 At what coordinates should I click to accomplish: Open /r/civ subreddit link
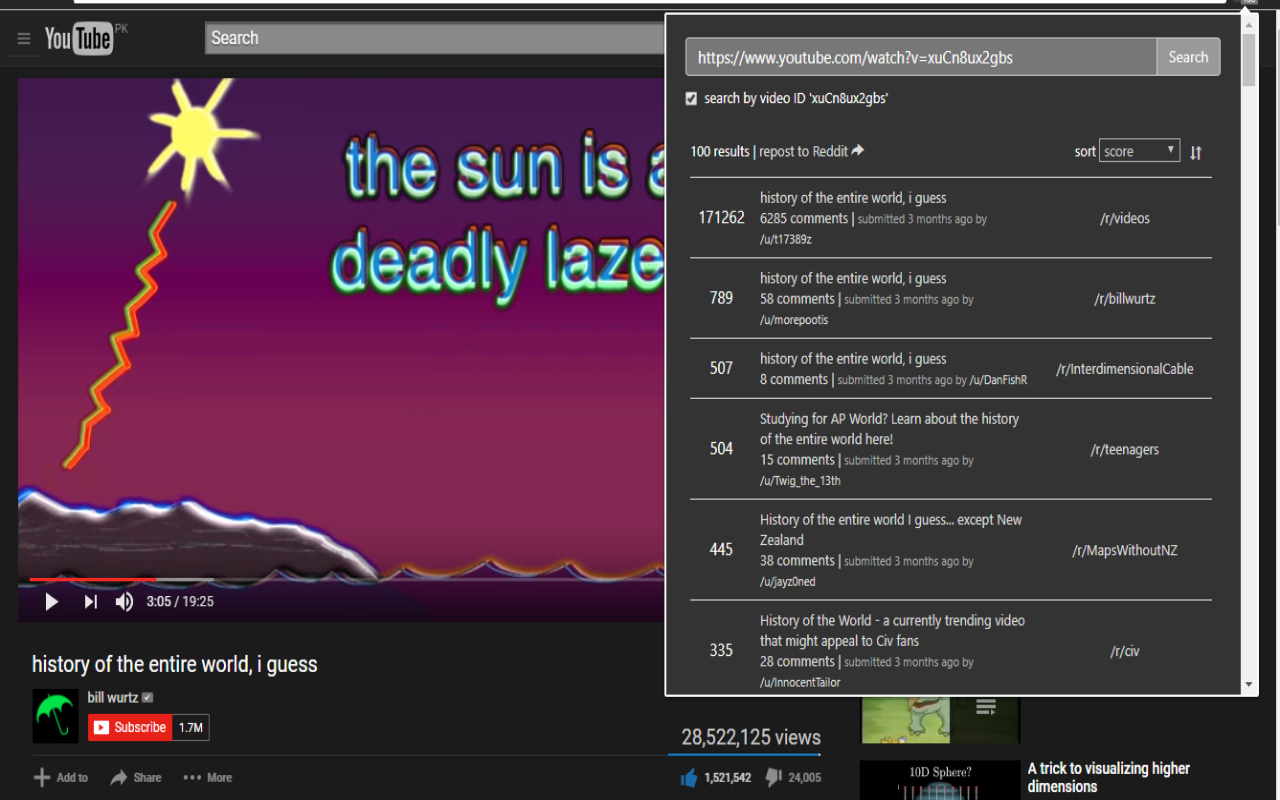pyautogui.click(x=1125, y=651)
